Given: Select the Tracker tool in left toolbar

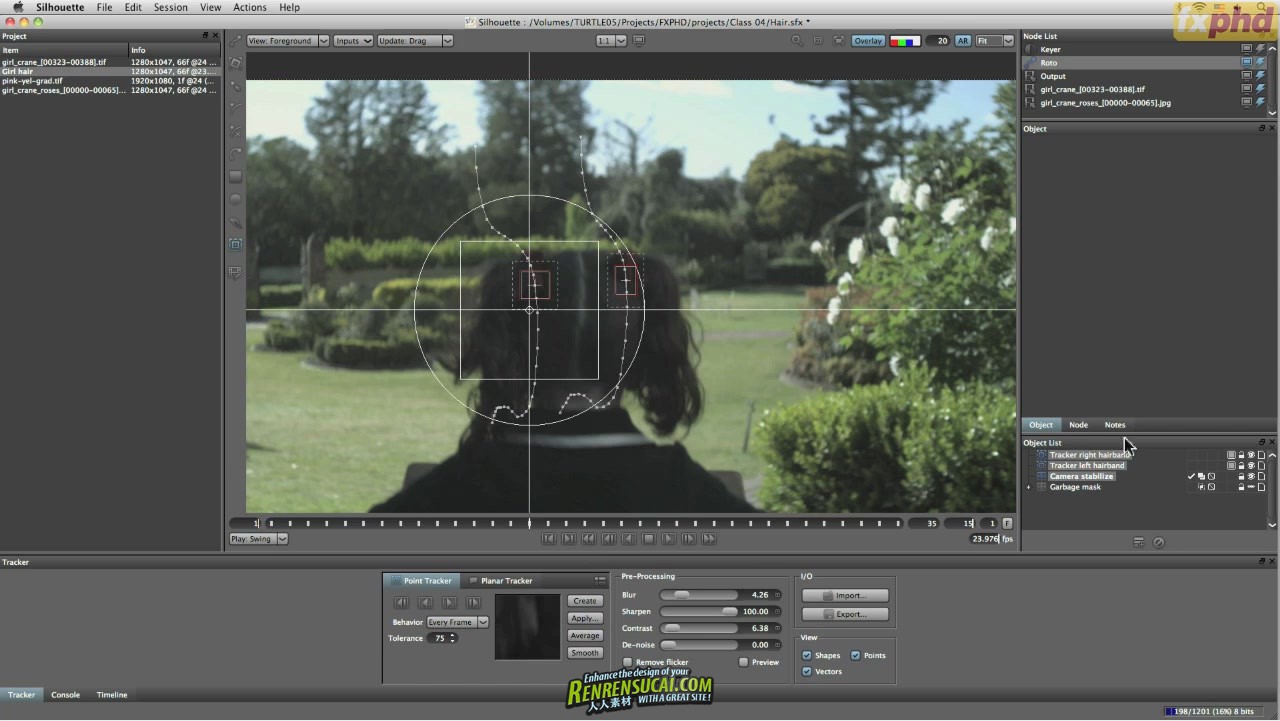Looking at the screenshot, I should pos(235,244).
